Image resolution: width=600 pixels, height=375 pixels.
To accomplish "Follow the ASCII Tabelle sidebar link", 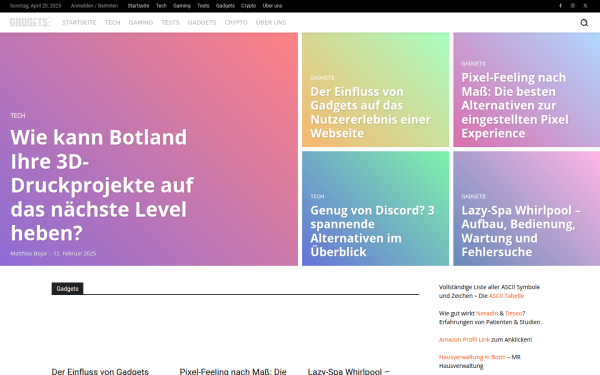I will [506, 296].
